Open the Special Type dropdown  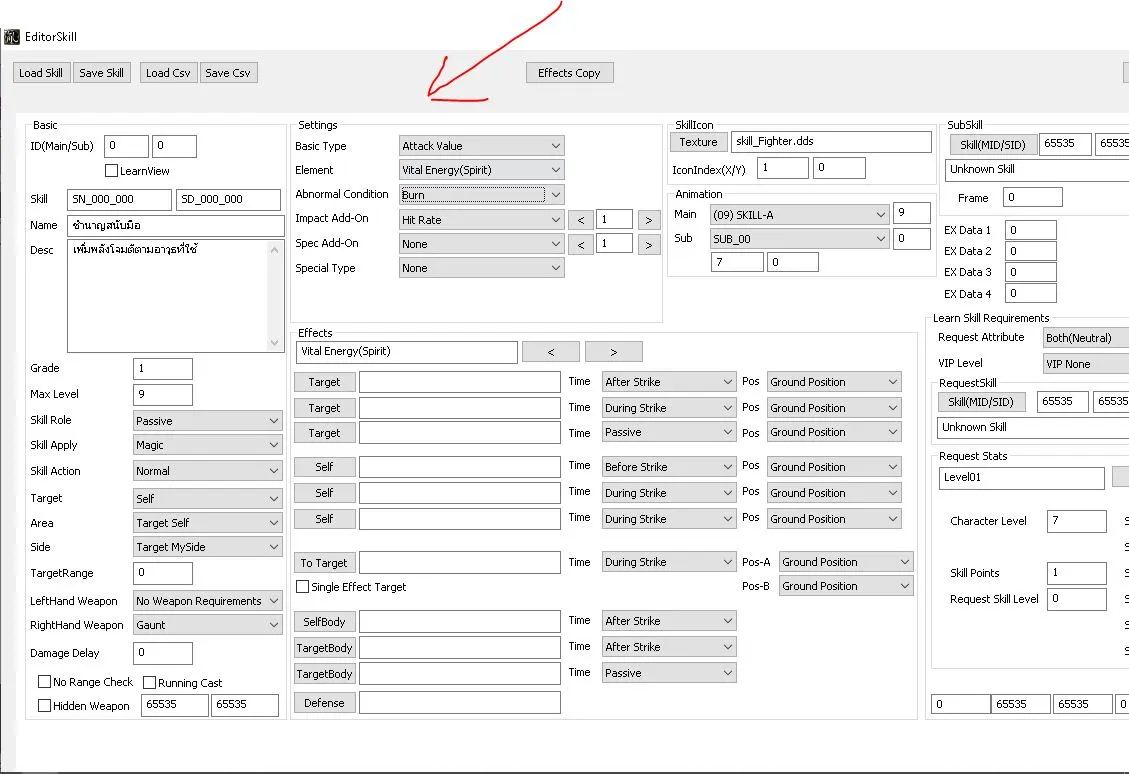482,268
